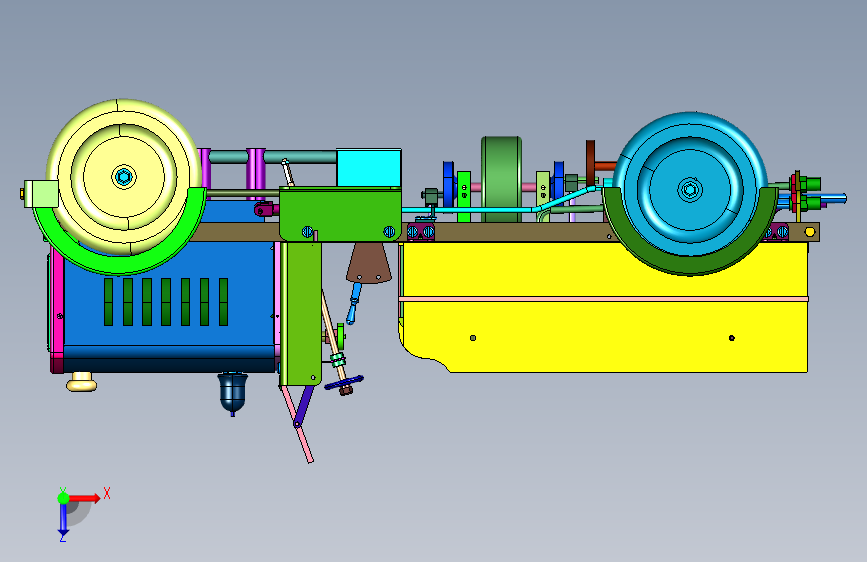Select the salmon horizontal strip on the yellow panel

coord(603,299)
